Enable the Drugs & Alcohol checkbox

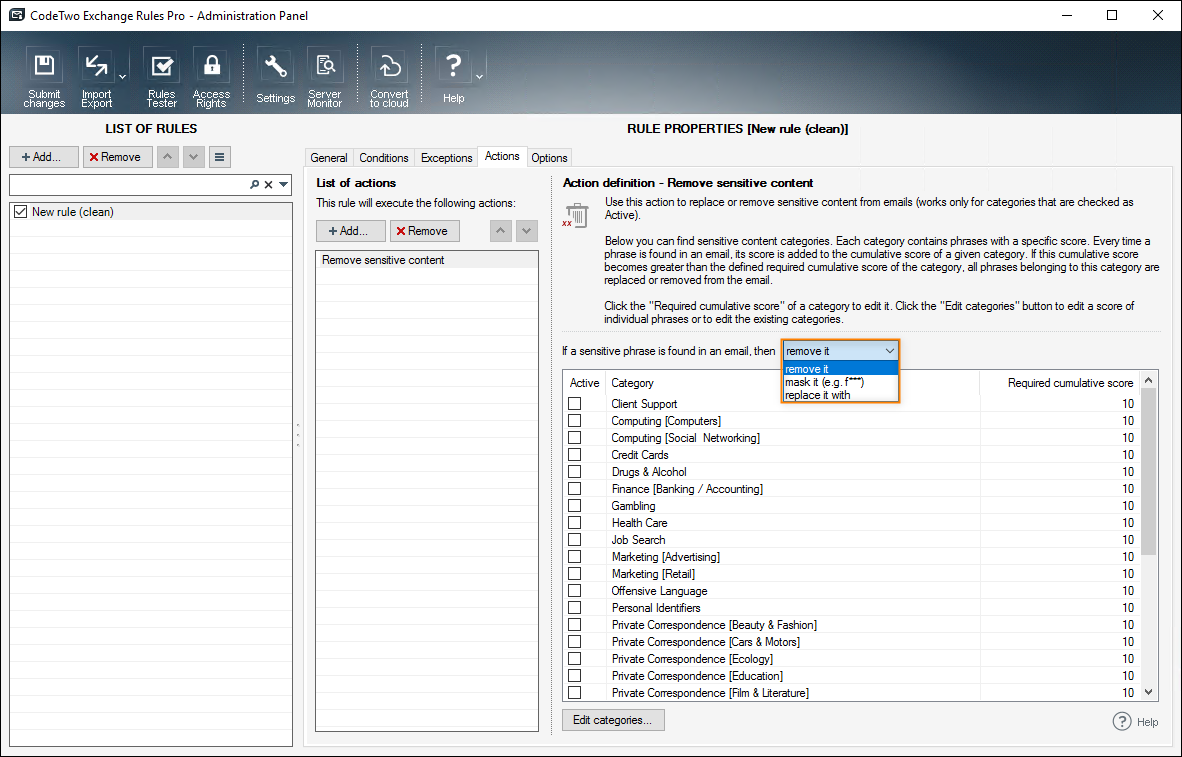575,471
